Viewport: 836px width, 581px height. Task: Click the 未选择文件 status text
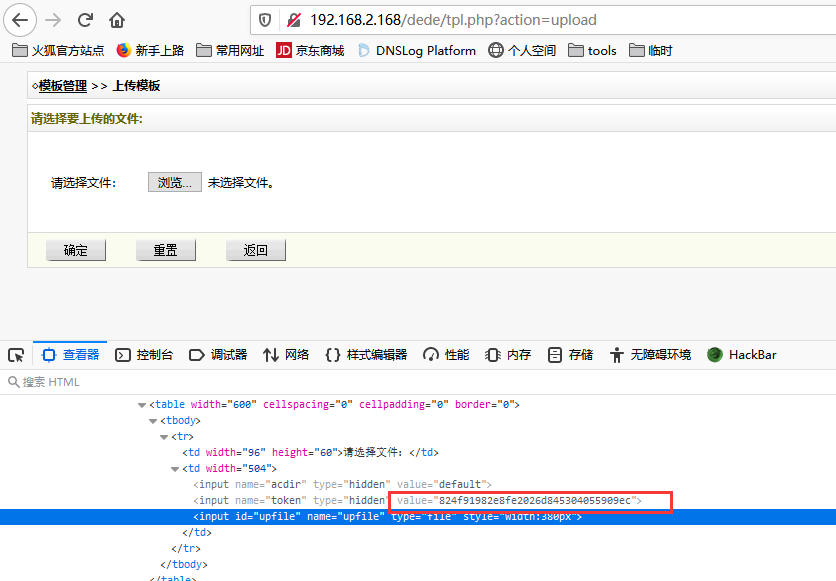[x=240, y=183]
